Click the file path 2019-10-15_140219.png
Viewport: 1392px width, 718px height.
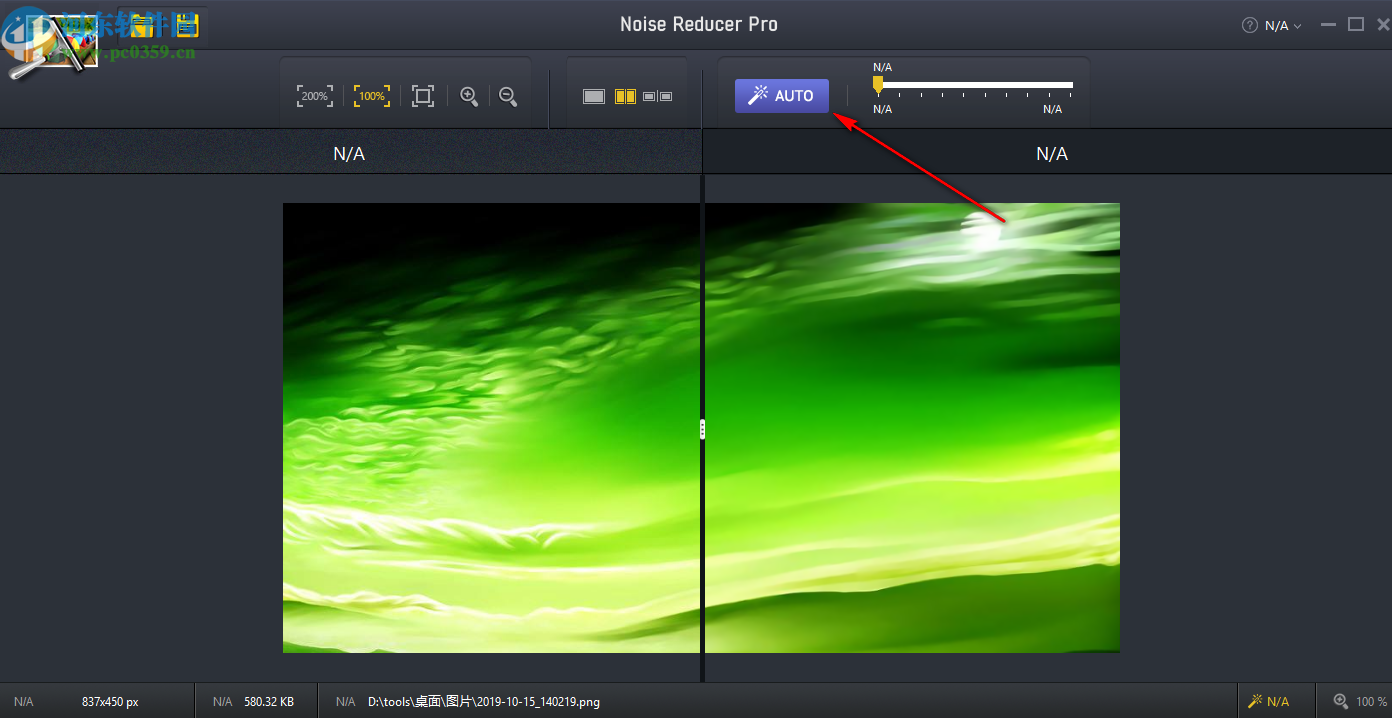(x=484, y=702)
